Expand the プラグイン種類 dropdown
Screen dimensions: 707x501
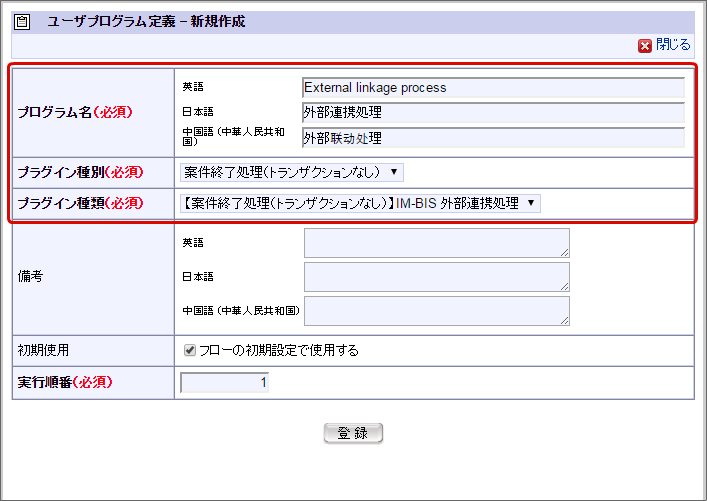(x=361, y=204)
